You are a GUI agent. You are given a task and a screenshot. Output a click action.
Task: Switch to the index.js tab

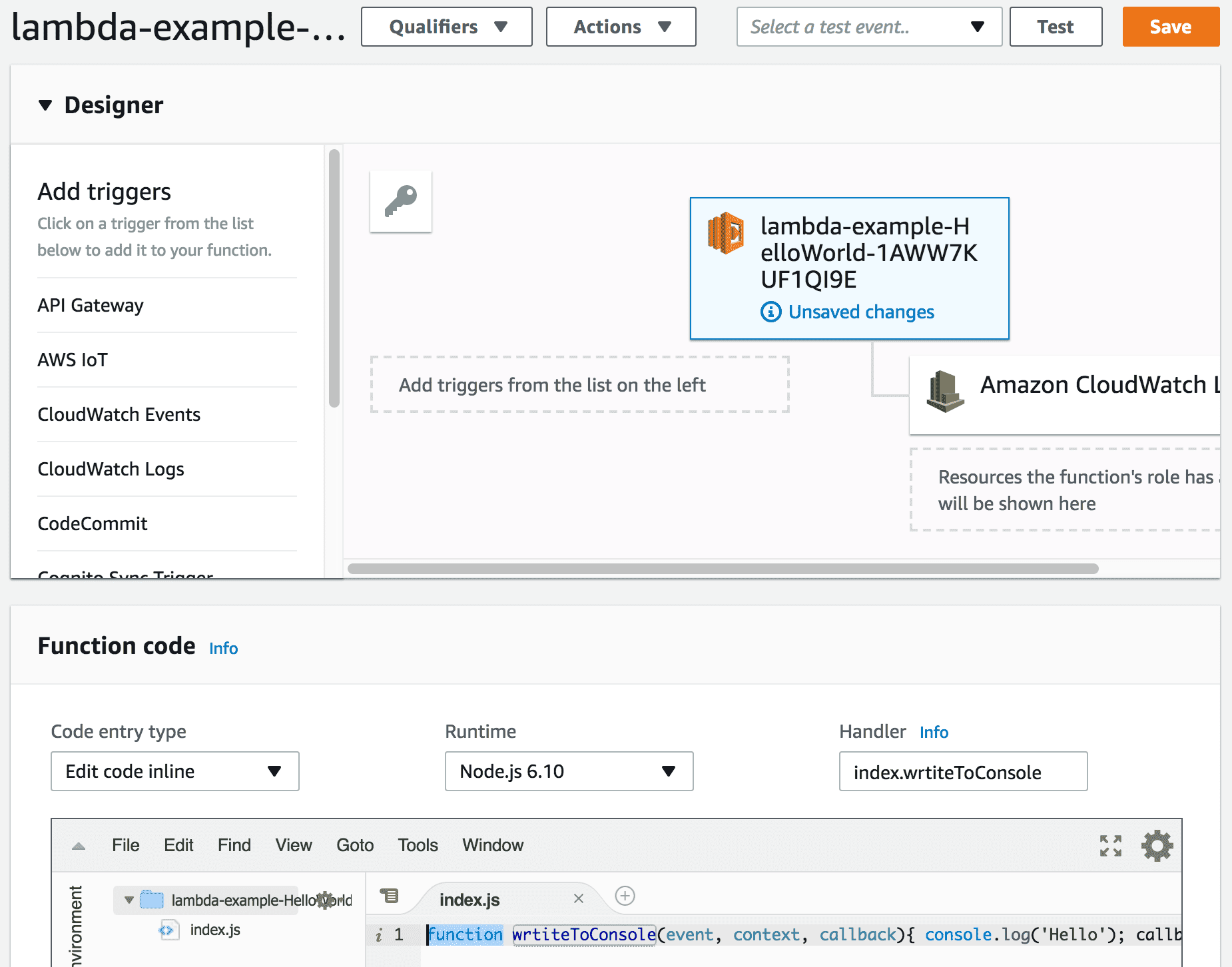pos(469,899)
